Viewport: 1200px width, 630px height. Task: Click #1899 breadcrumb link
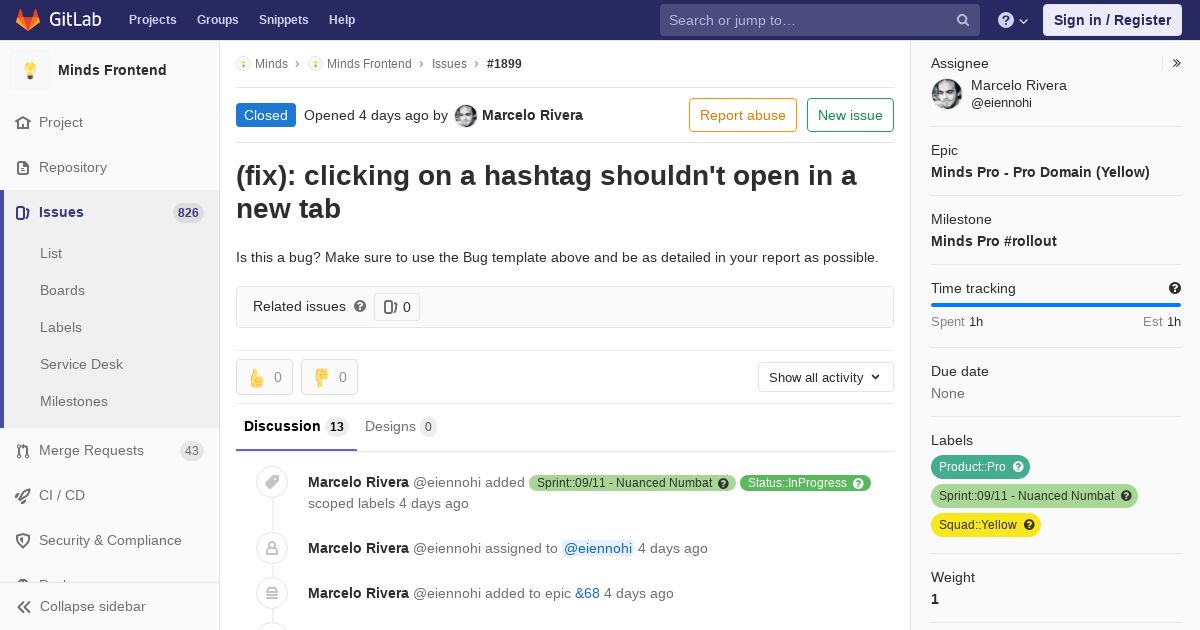(504, 64)
